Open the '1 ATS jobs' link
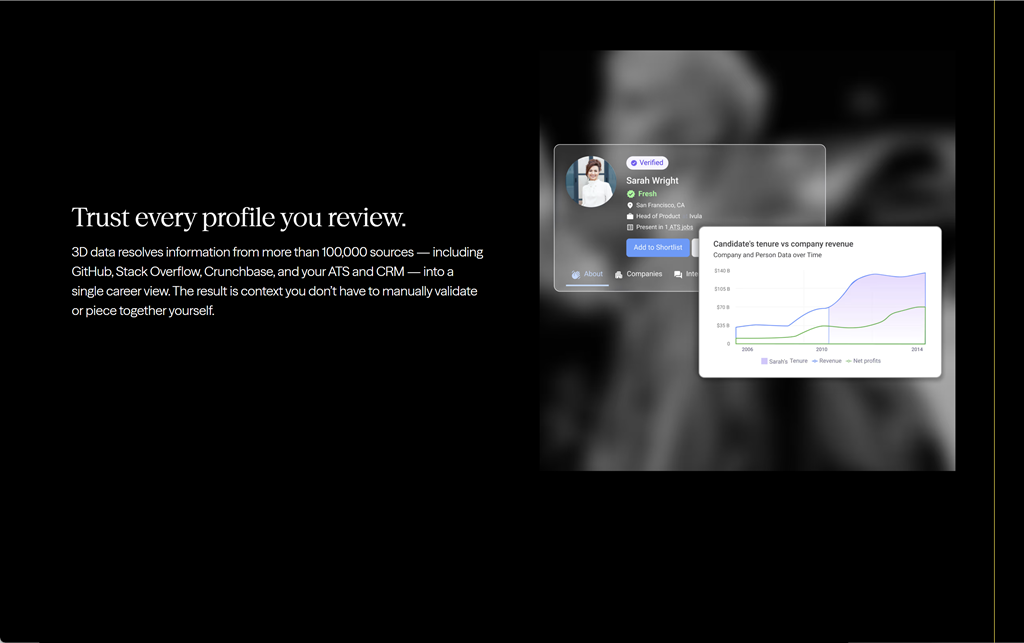The height and width of the screenshot is (643, 1024). [679, 227]
